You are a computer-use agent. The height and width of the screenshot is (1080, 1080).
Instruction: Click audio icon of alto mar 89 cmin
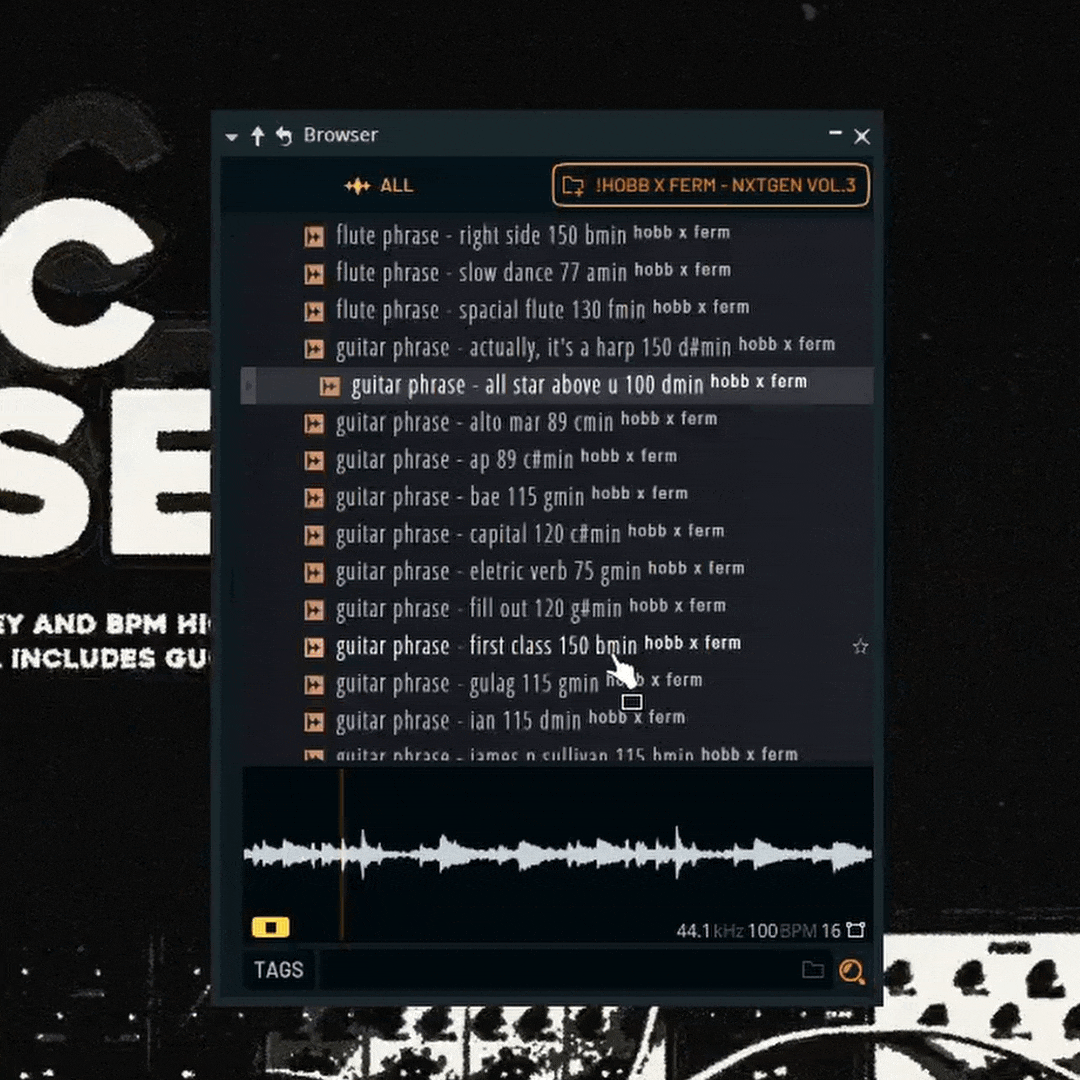314,423
